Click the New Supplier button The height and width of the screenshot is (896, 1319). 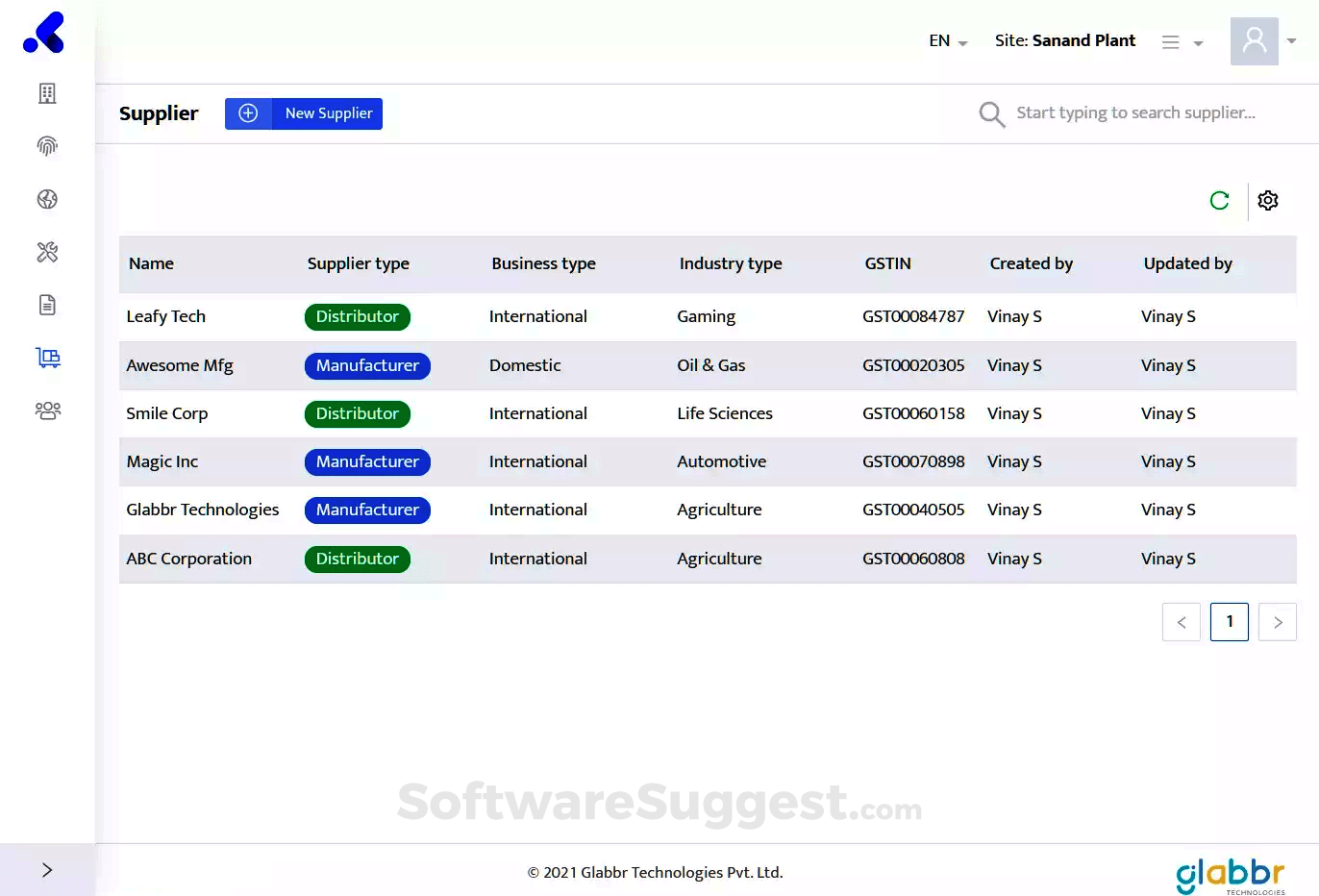pos(304,113)
